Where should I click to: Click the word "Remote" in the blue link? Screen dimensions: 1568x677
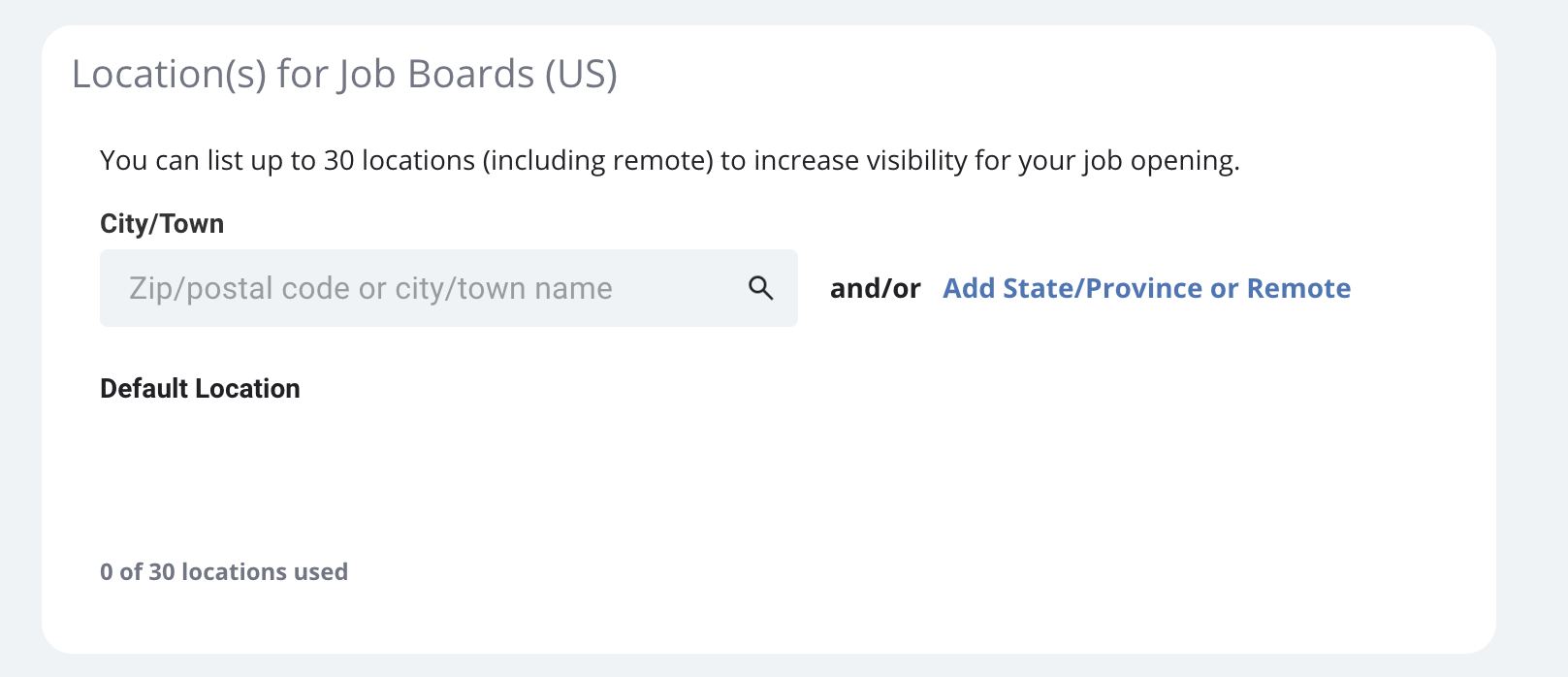pyautogui.click(x=1298, y=288)
